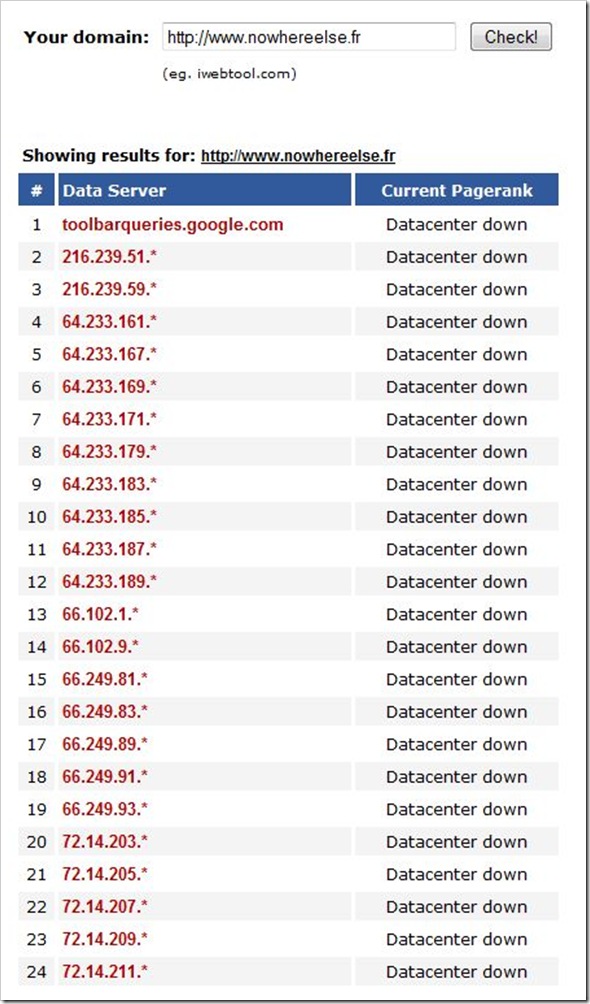
Task: Open the 66.249.89.* datacenter entry
Action: pos(105,745)
